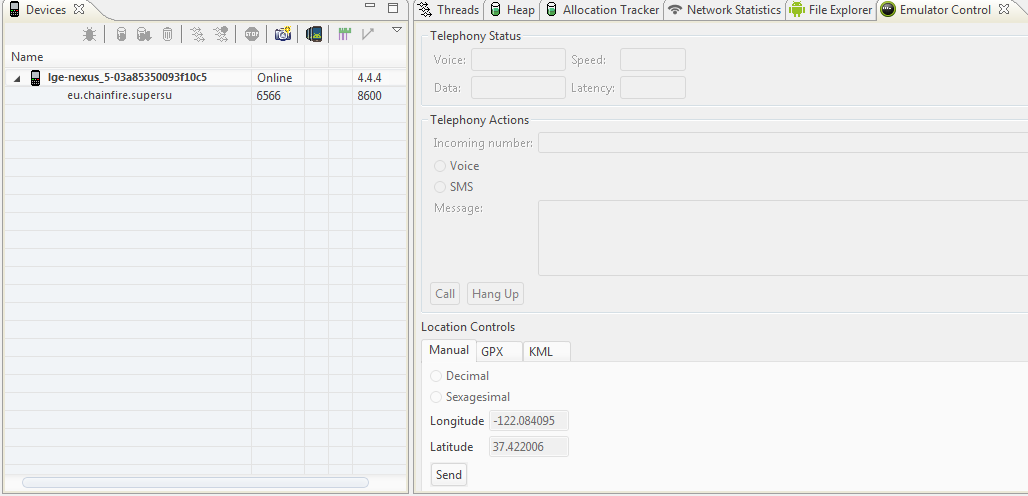Select the Voice radio button
Image resolution: width=1028 pixels, height=496 pixels.
coord(439,166)
